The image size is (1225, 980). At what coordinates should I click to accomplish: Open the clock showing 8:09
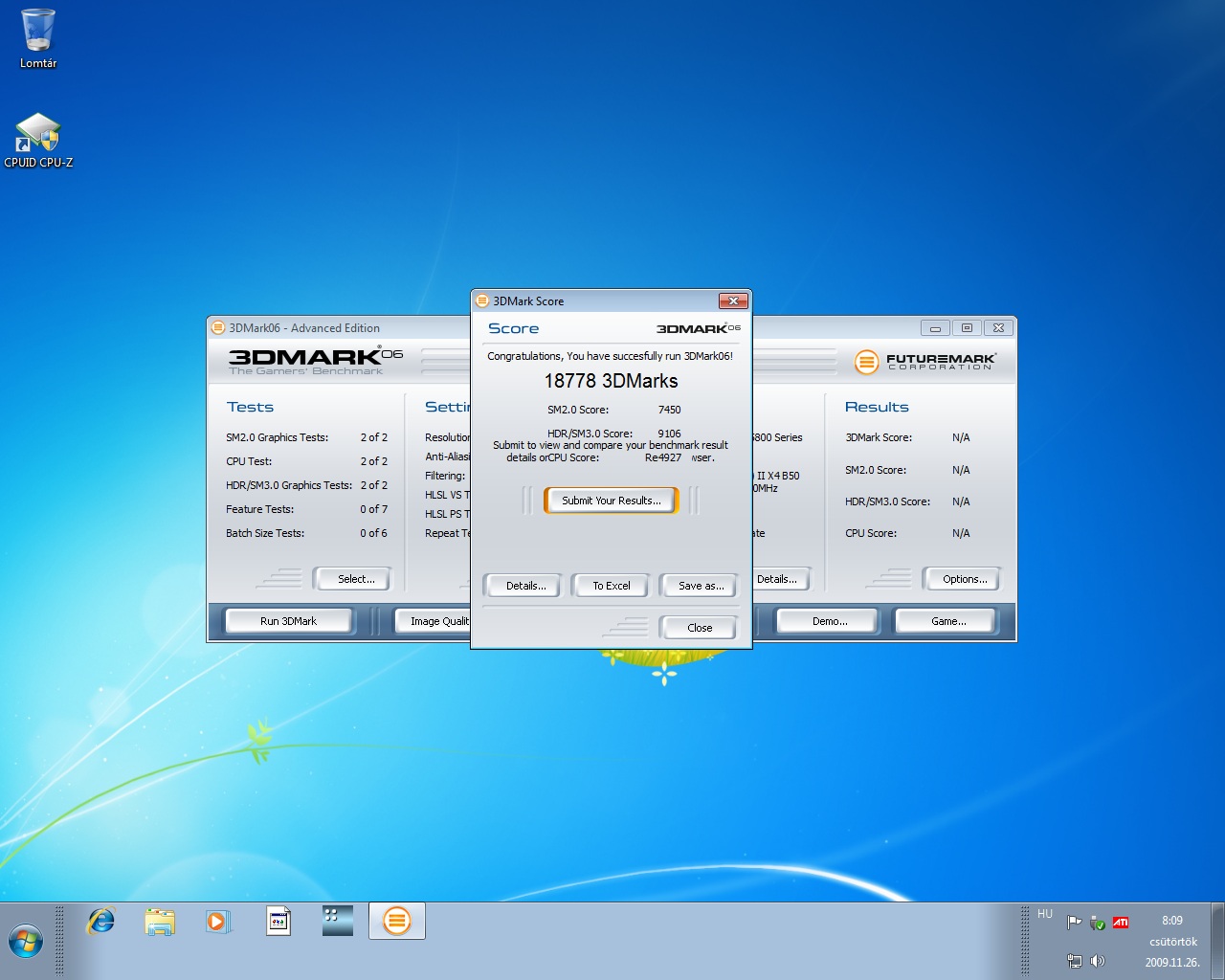pos(1172,921)
